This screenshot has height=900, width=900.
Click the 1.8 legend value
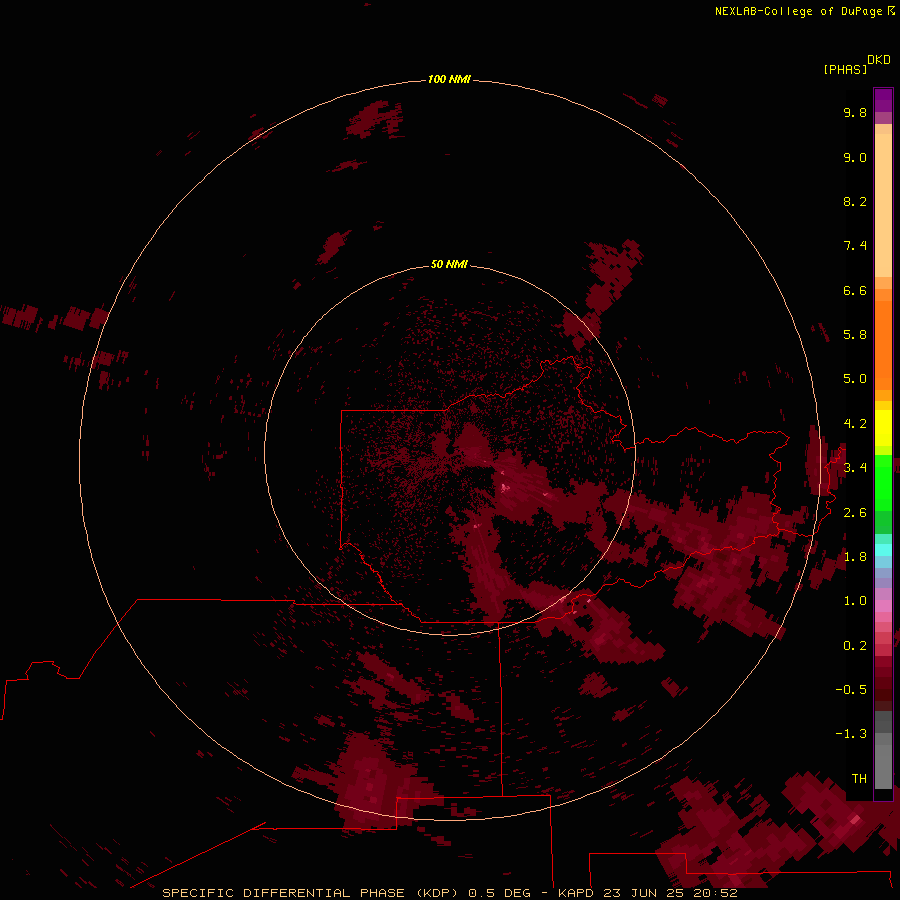click(x=855, y=557)
